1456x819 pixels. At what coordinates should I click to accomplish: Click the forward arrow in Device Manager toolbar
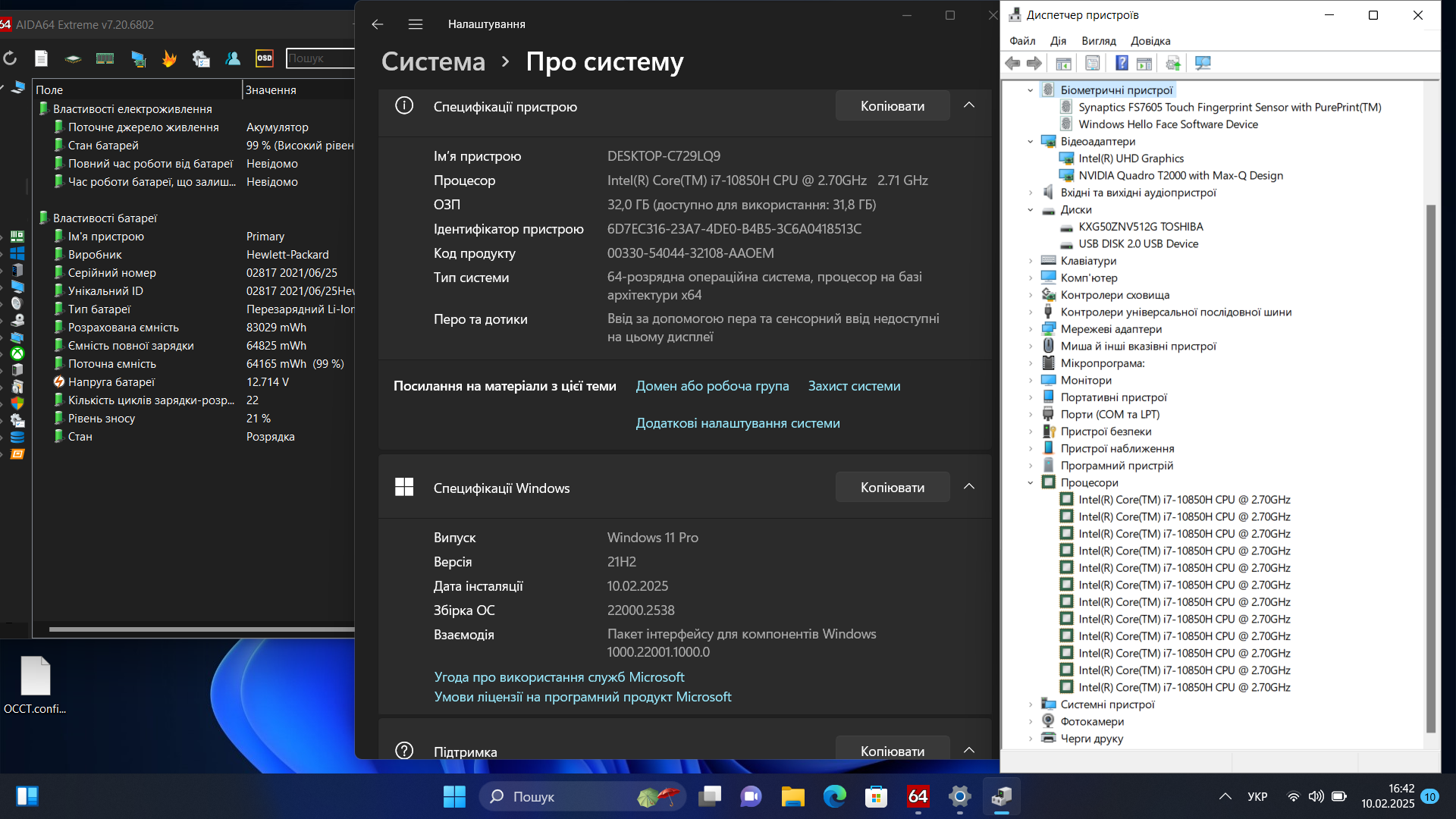click(1034, 64)
